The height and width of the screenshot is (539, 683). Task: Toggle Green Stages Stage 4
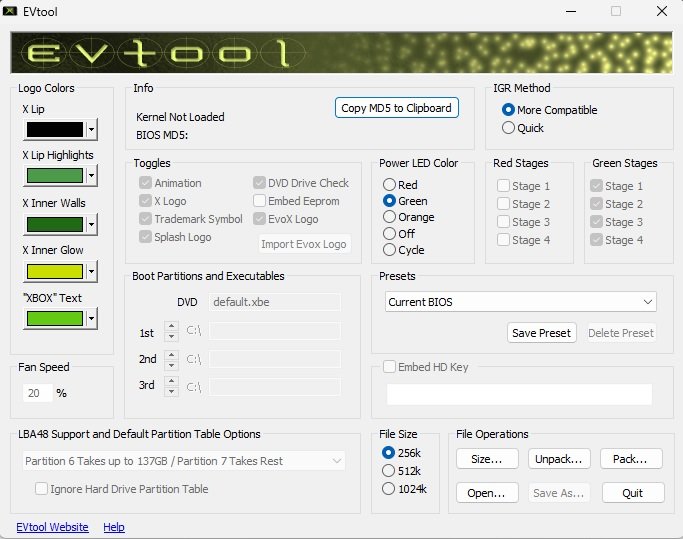pos(616,240)
